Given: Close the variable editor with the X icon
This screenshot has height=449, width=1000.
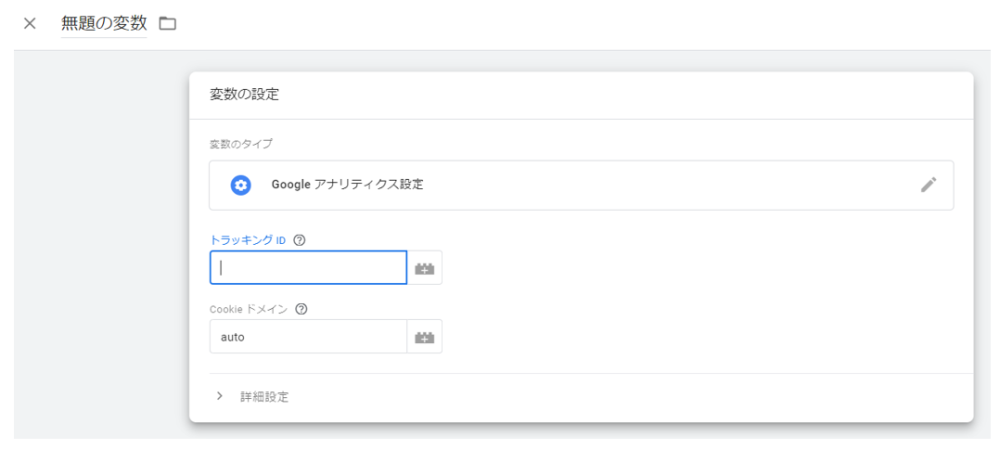Looking at the screenshot, I should pyautogui.click(x=29, y=24).
